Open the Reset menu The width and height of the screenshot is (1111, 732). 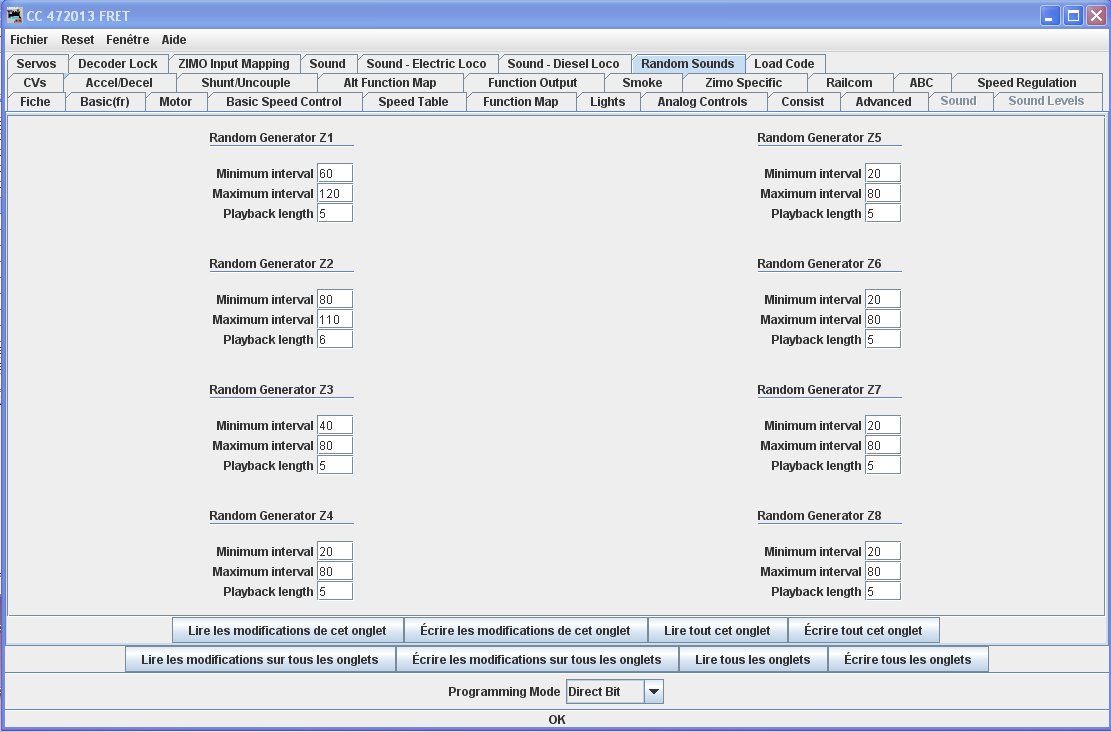coord(77,40)
